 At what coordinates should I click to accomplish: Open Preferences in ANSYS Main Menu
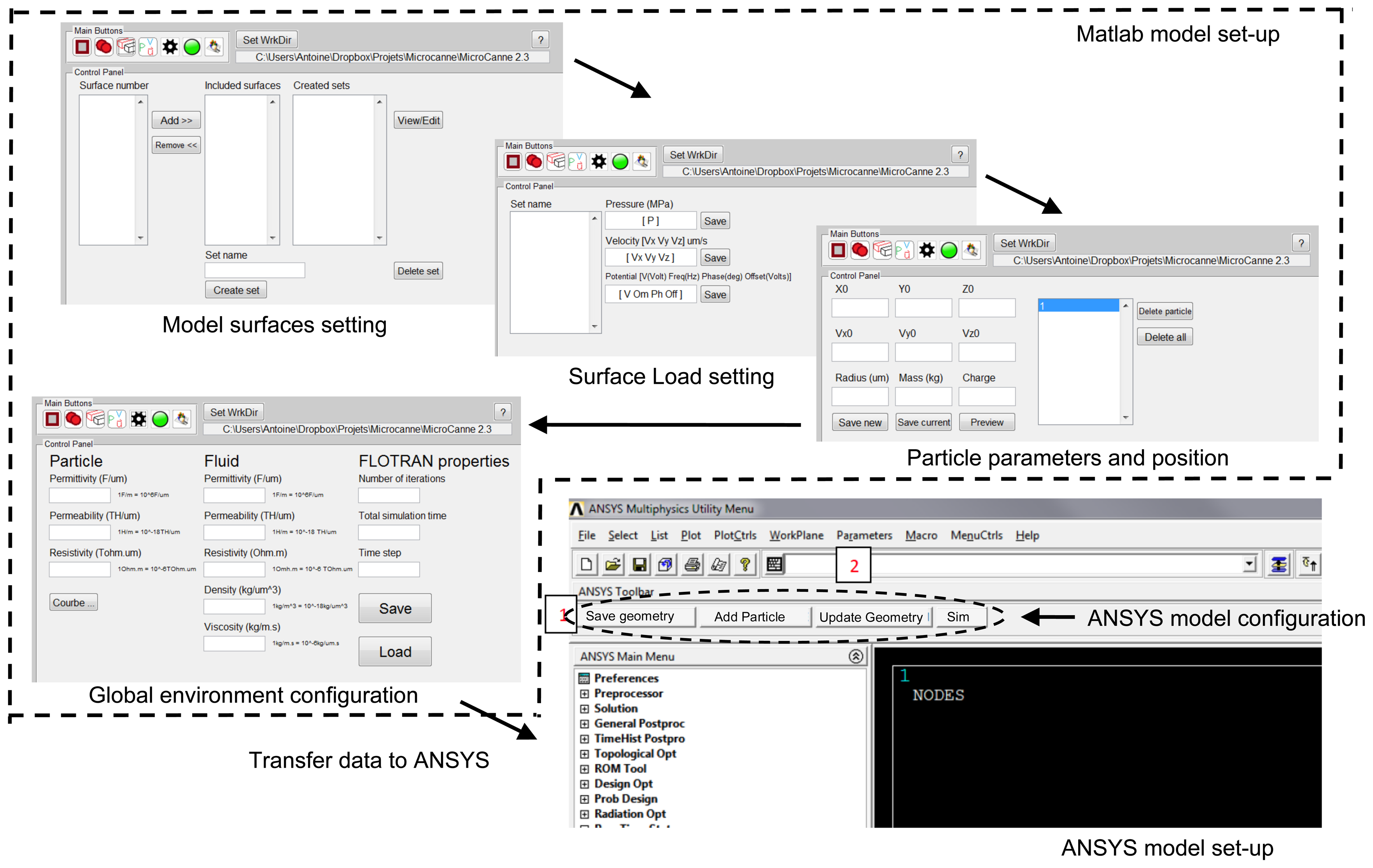pyautogui.click(x=625, y=678)
